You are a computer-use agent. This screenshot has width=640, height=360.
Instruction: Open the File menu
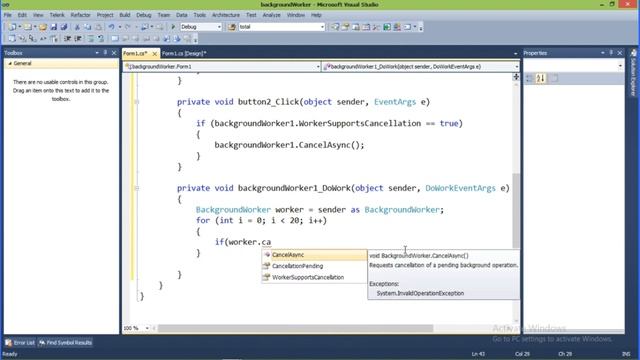[x=8, y=15]
